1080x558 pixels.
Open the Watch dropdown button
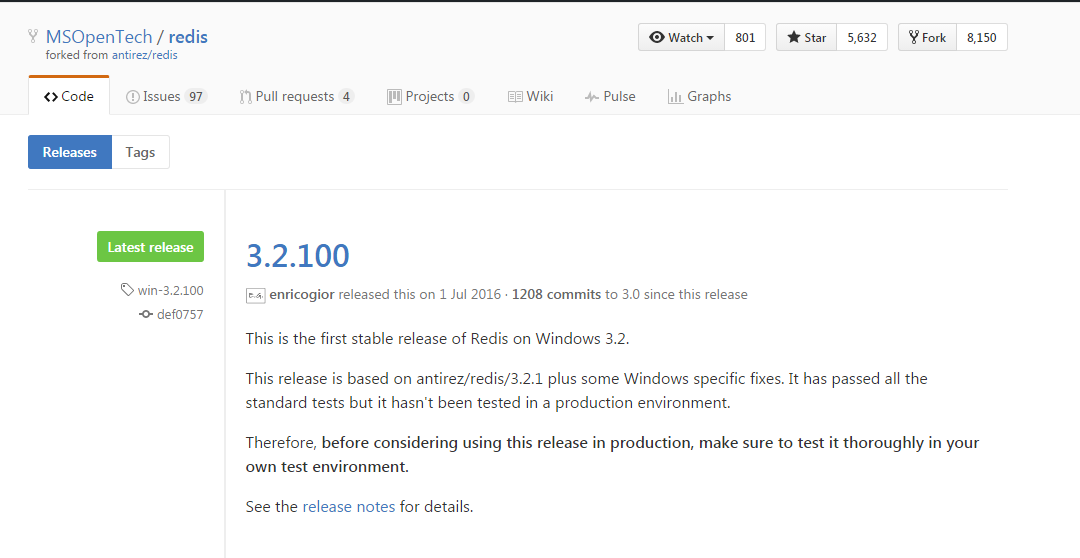(x=681, y=37)
